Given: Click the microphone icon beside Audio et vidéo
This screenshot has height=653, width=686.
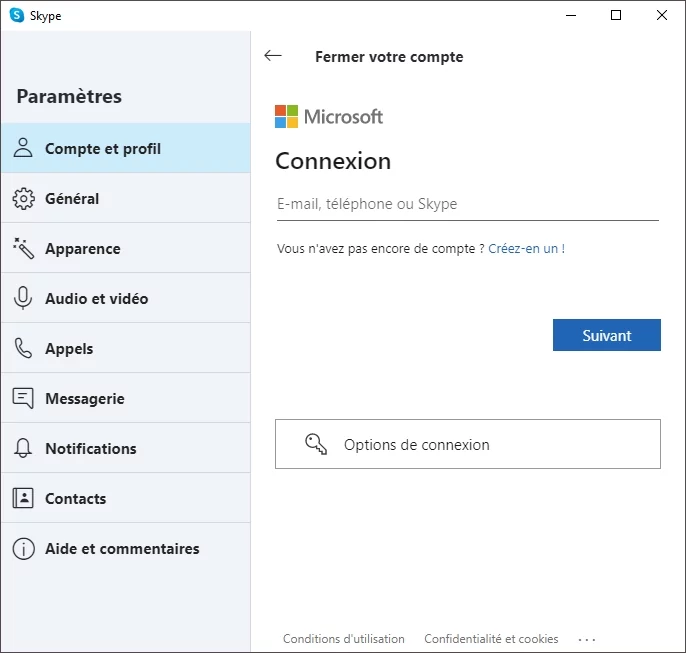Looking at the screenshot, I should point(23,298).
